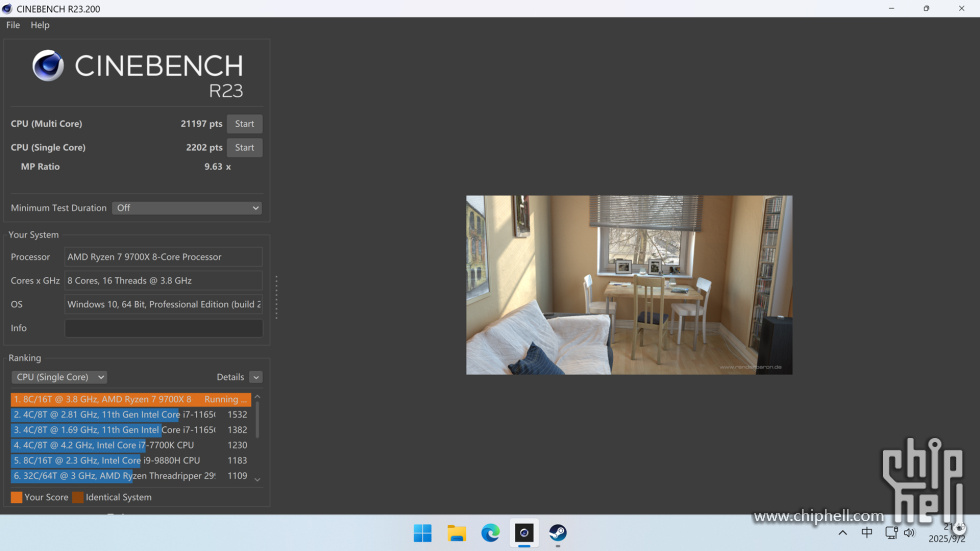Expand the Details dropdown arrow
Viewport: 980px width, 551px height.
[256, 377]
